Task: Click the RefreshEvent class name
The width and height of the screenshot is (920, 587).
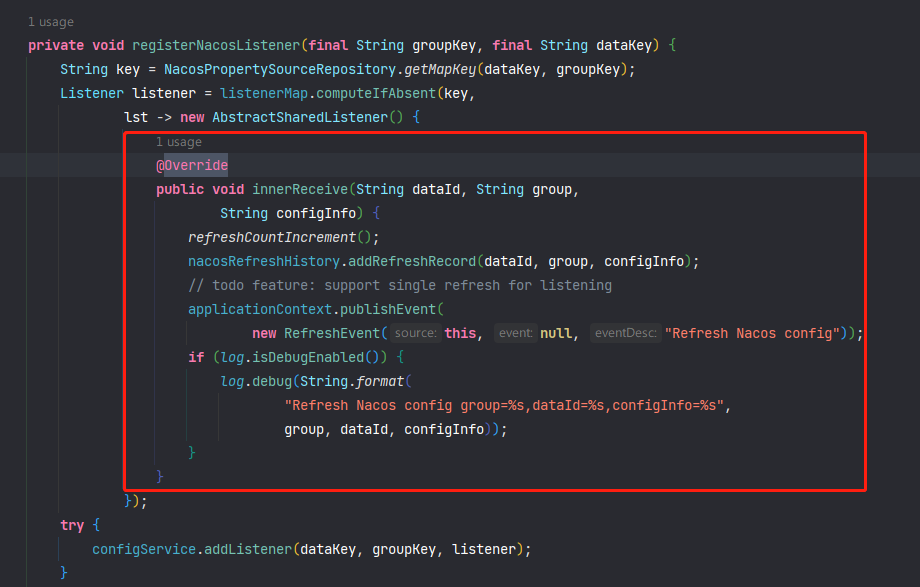Action: [332, 334]
